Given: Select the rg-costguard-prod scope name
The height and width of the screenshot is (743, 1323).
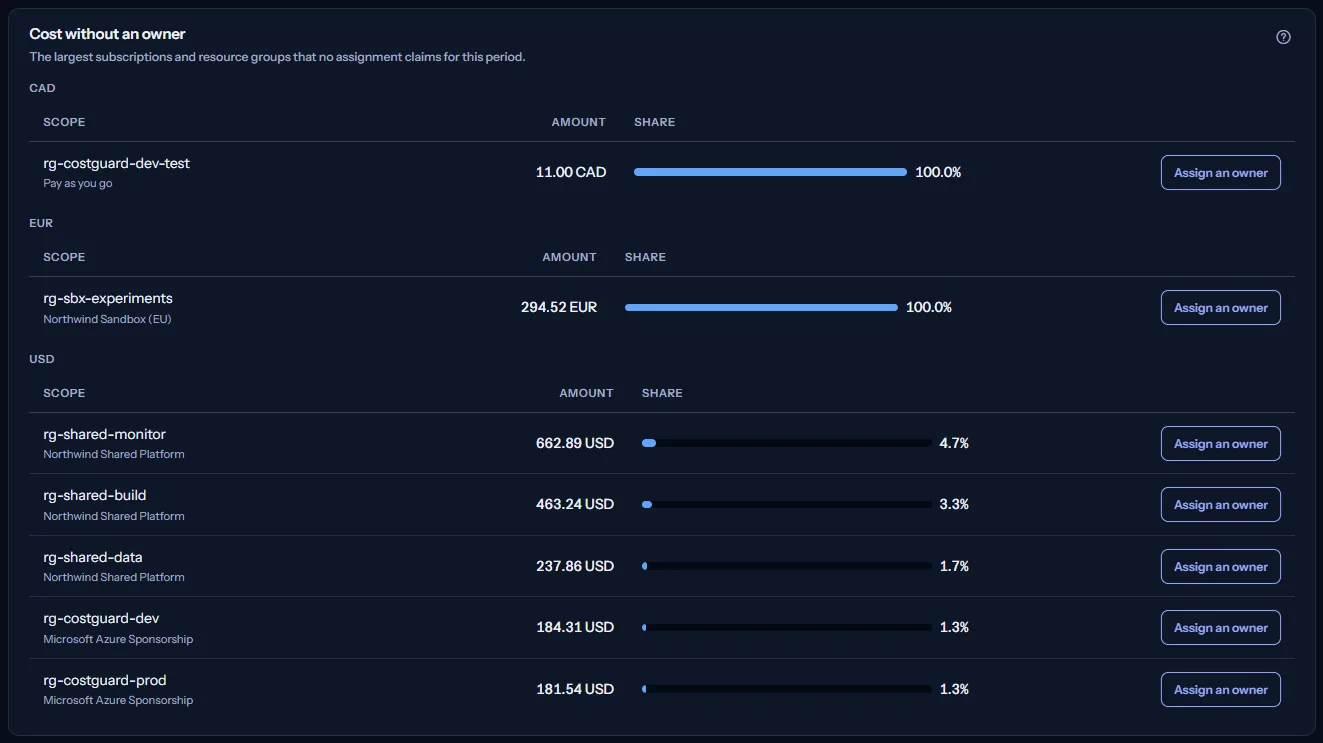Looking at the screenshot, I should pos(105,680).
